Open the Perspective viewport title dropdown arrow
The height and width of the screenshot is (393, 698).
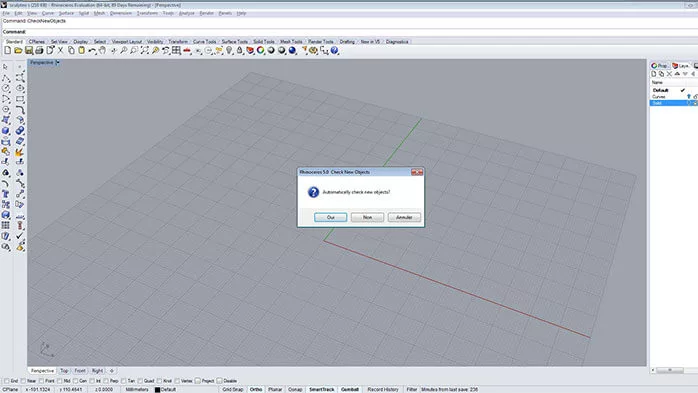(x=57, y=63)
